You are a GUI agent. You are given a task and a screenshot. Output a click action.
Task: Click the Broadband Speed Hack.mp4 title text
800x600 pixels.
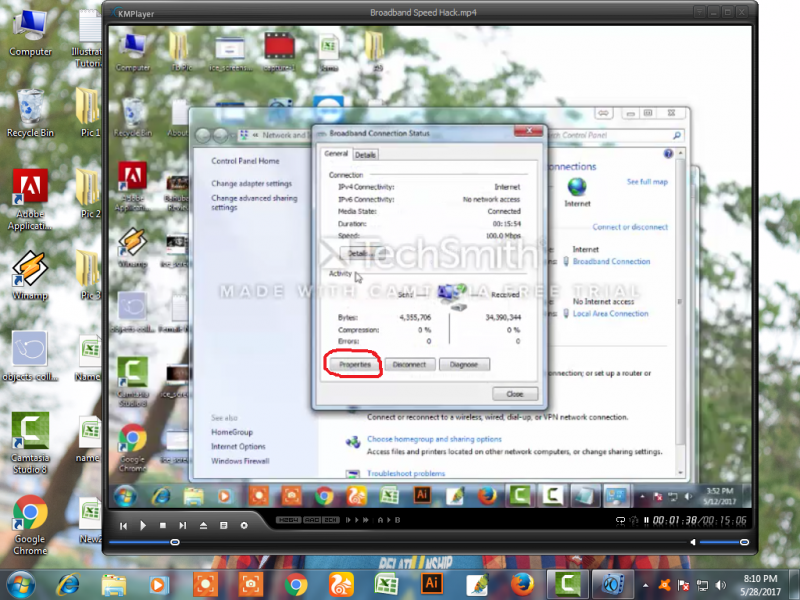tap(423, 12)
